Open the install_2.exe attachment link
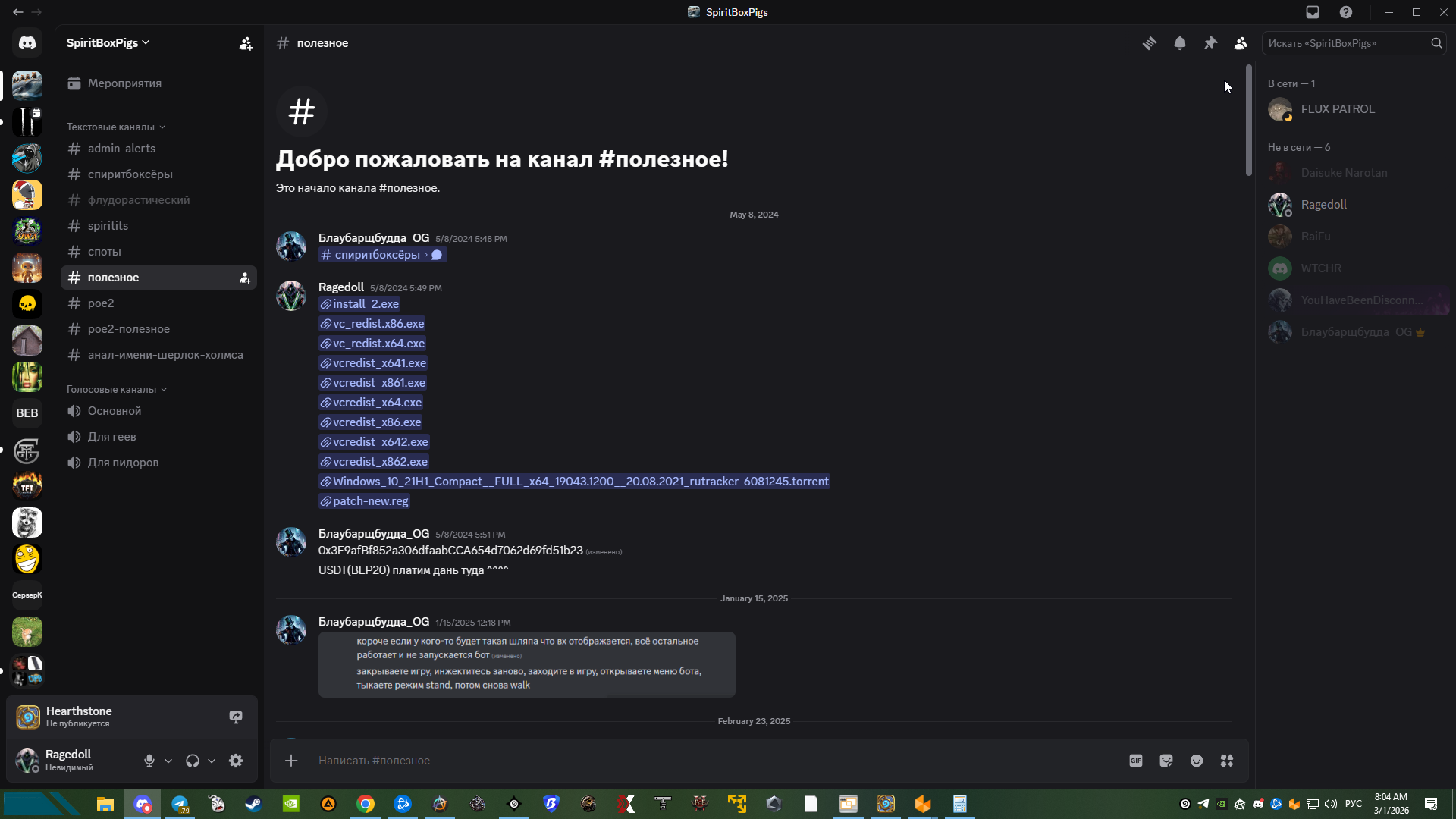 (x=366, y=304)
